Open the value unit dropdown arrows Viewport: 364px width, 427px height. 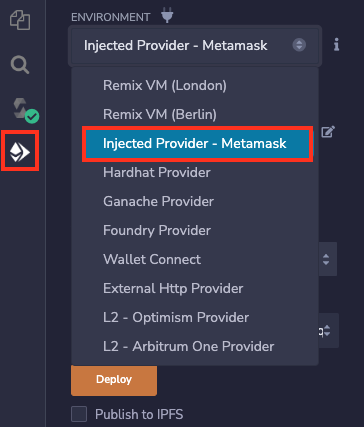tap(327, 259)
